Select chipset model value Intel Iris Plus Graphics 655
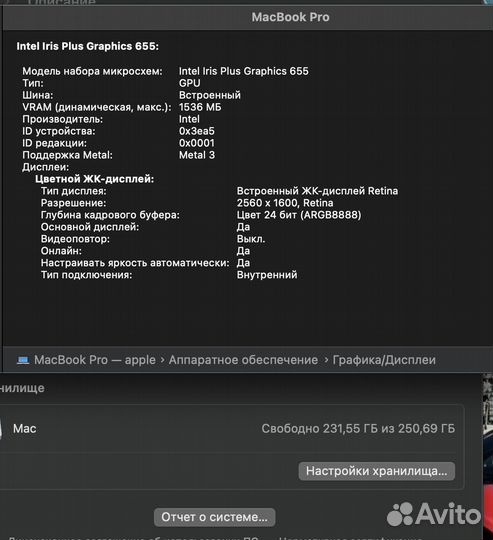This screenshot has height=540, width=493. click(x=244, y=71)
